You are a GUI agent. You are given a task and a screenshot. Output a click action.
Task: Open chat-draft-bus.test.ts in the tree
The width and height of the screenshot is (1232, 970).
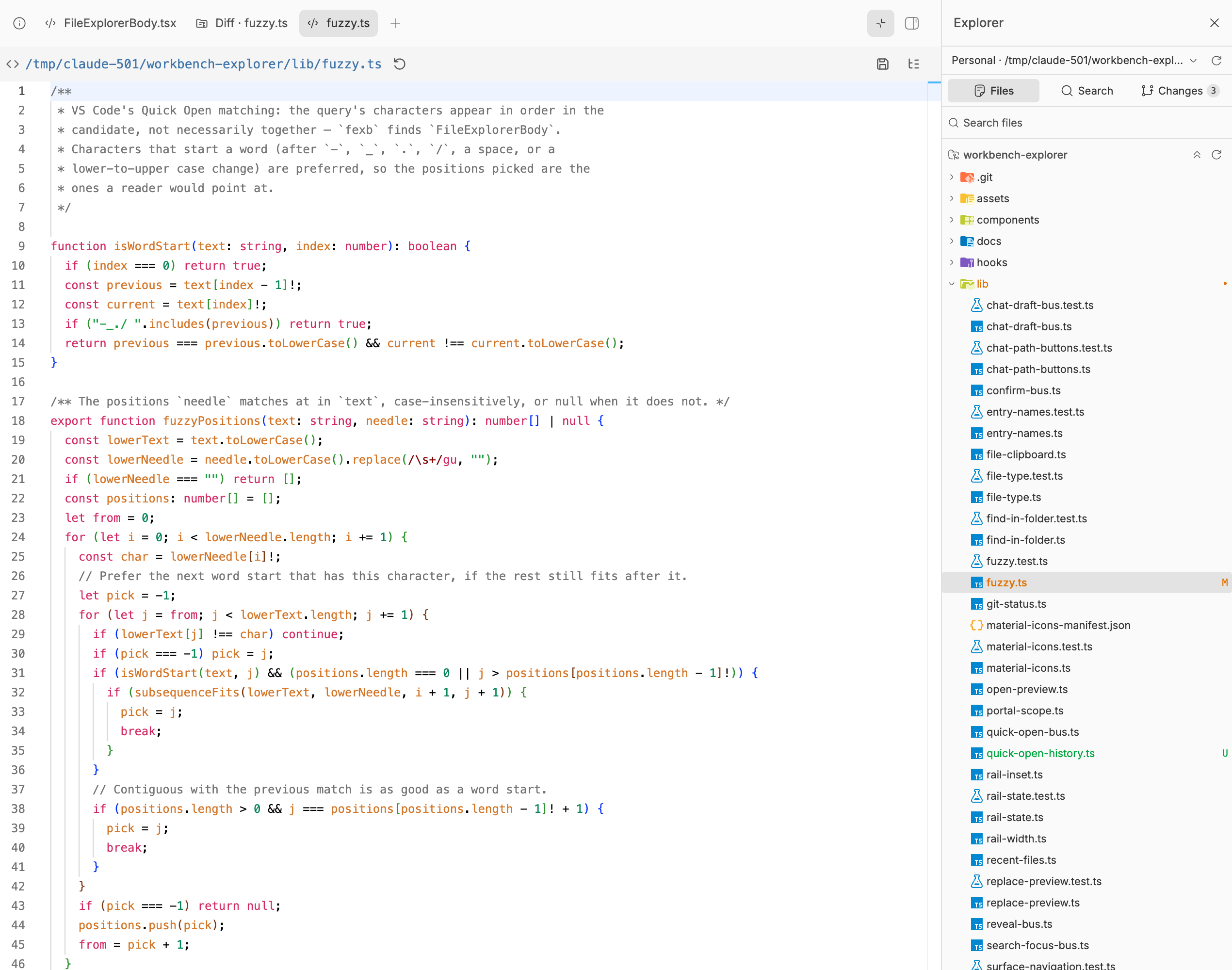(x=1086, y=305)
